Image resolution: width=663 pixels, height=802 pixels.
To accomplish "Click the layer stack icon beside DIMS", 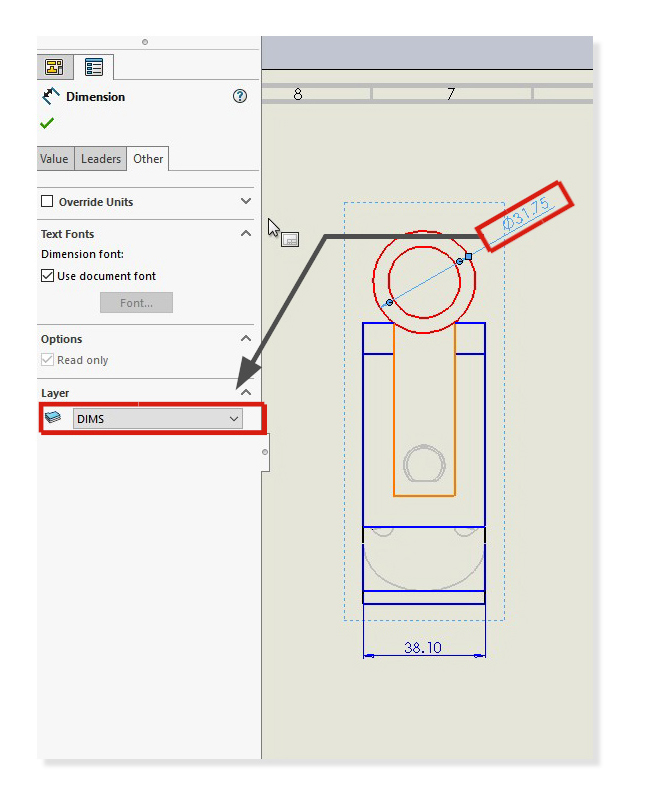I will pos(54,418).
